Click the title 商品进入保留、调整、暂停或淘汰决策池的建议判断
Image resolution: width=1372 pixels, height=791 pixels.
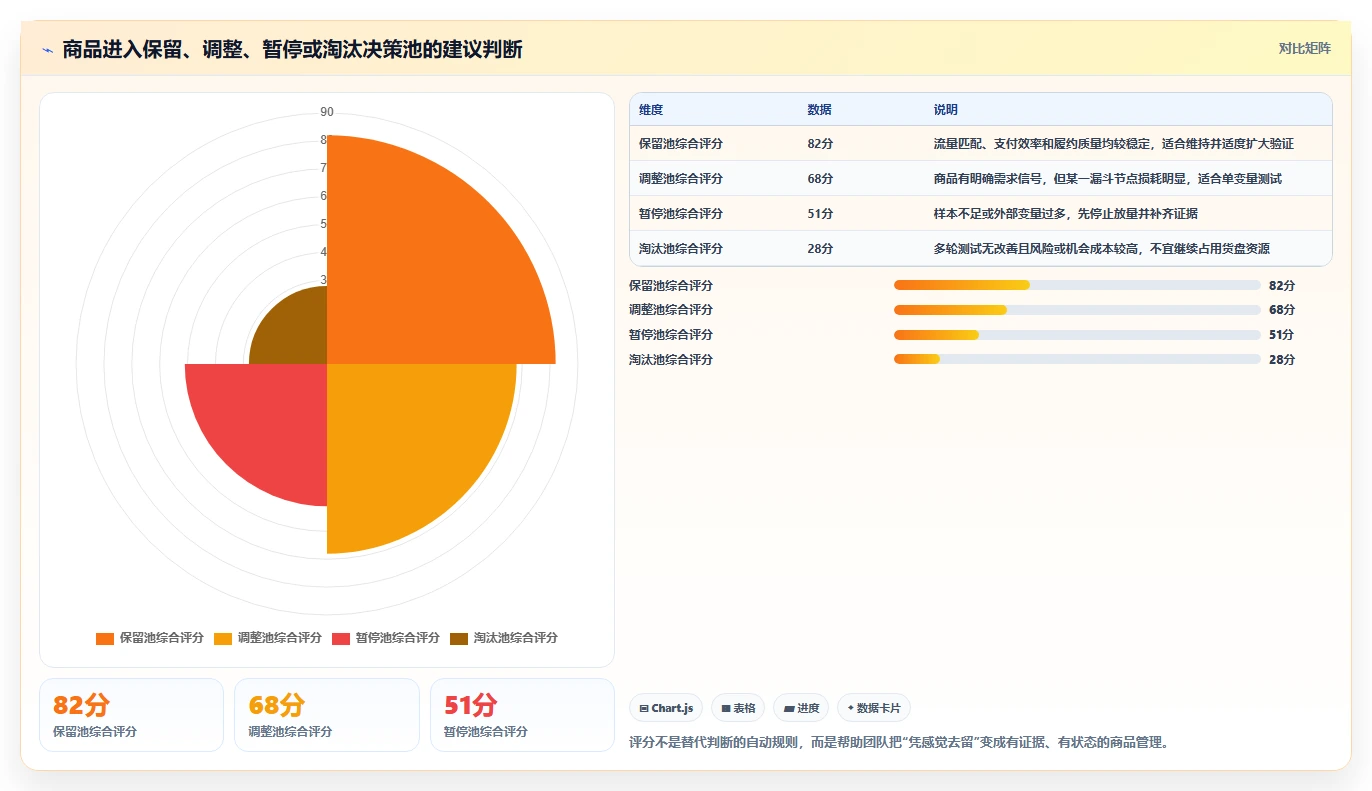tap(292, 50)
